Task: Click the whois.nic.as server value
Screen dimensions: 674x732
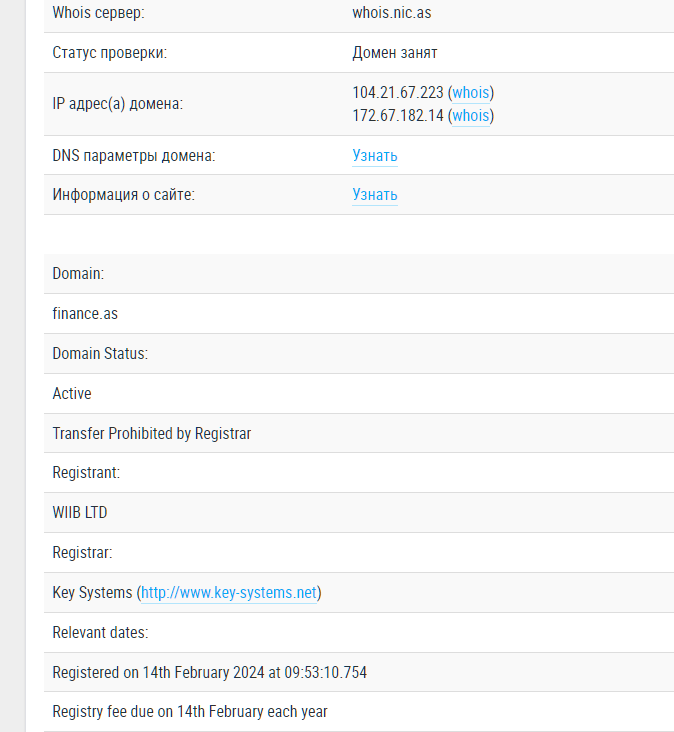Action: (392, 13)
